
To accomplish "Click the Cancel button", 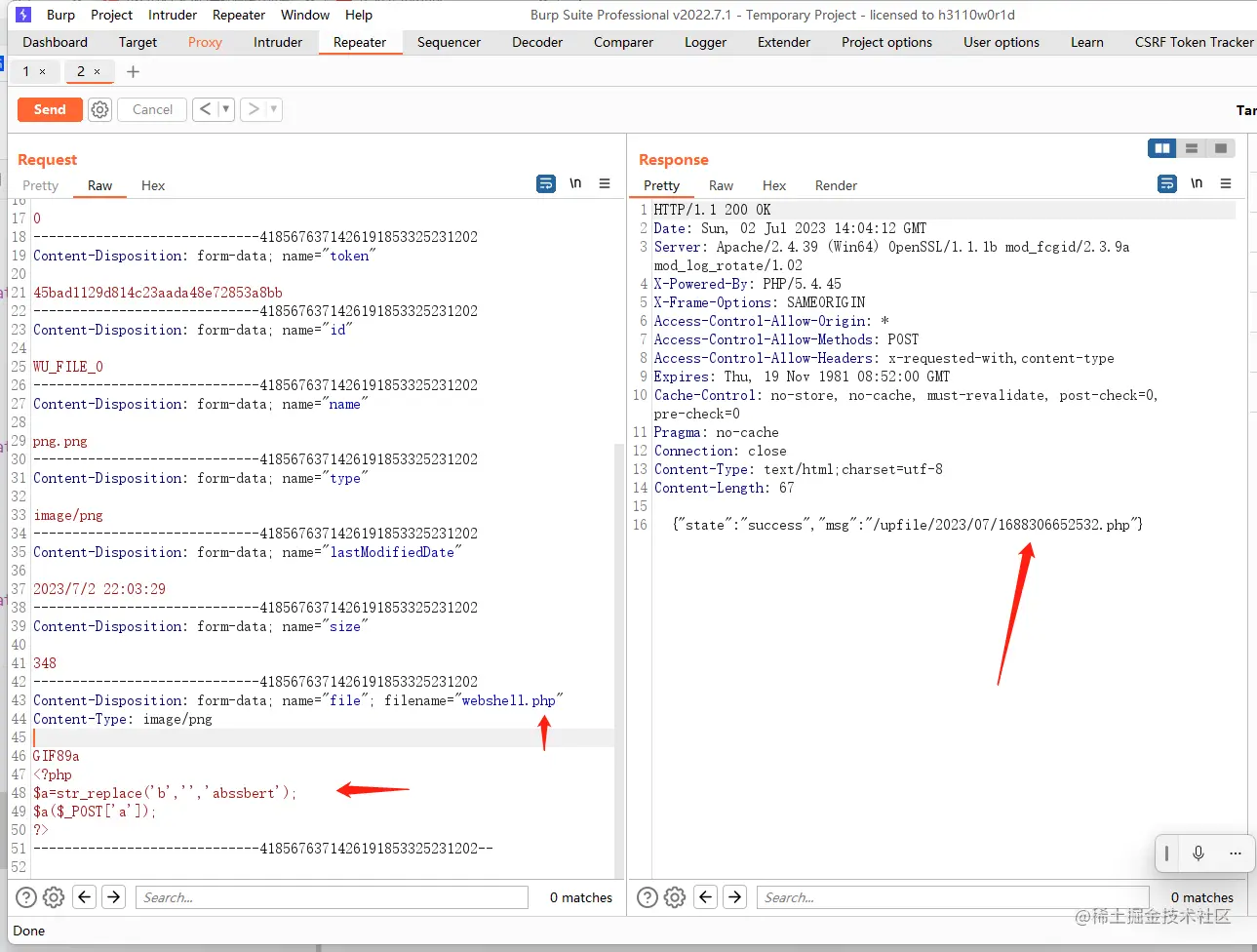I will coord(152,109).
